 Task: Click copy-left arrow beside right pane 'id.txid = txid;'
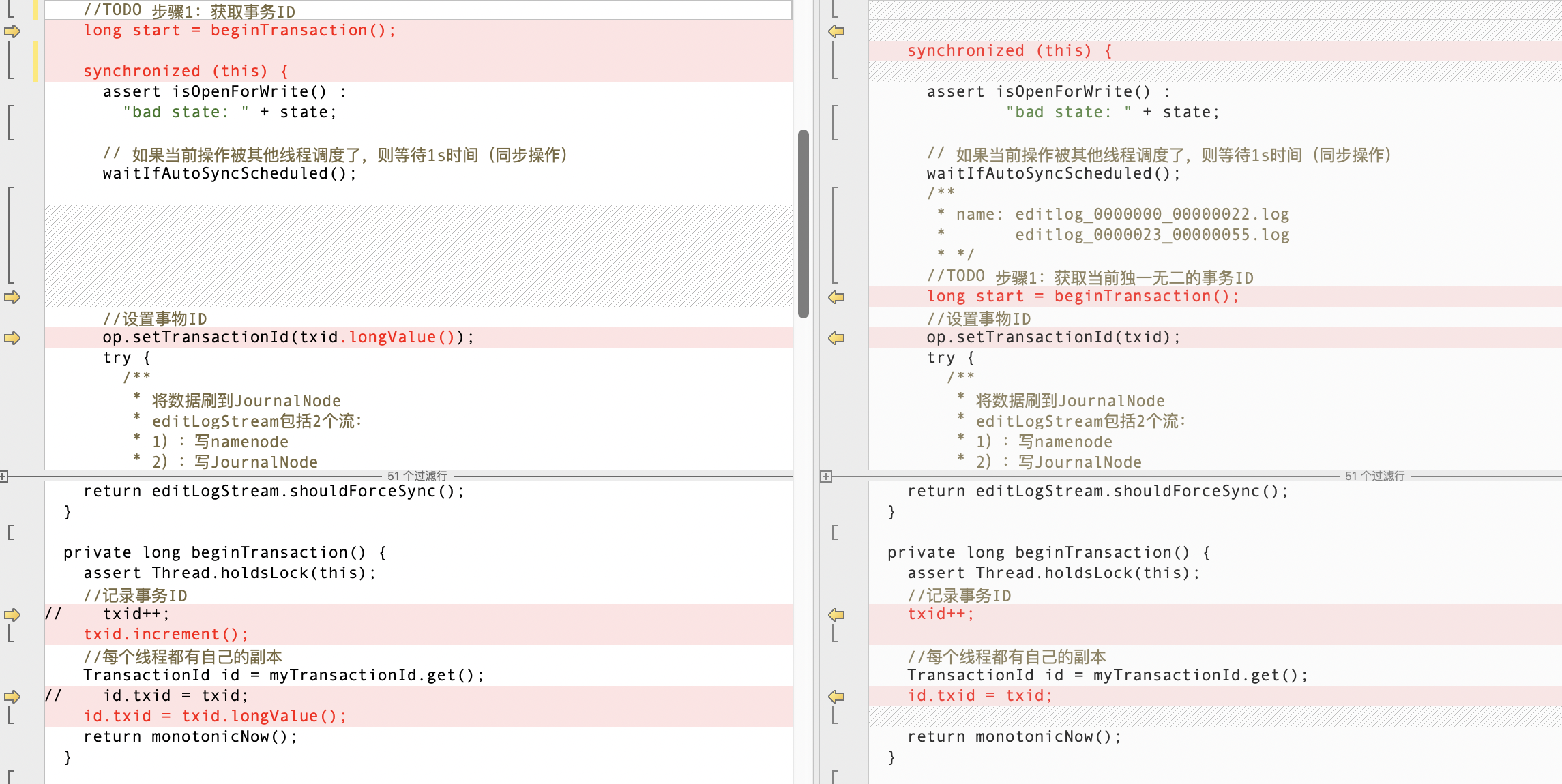[836, 696]
